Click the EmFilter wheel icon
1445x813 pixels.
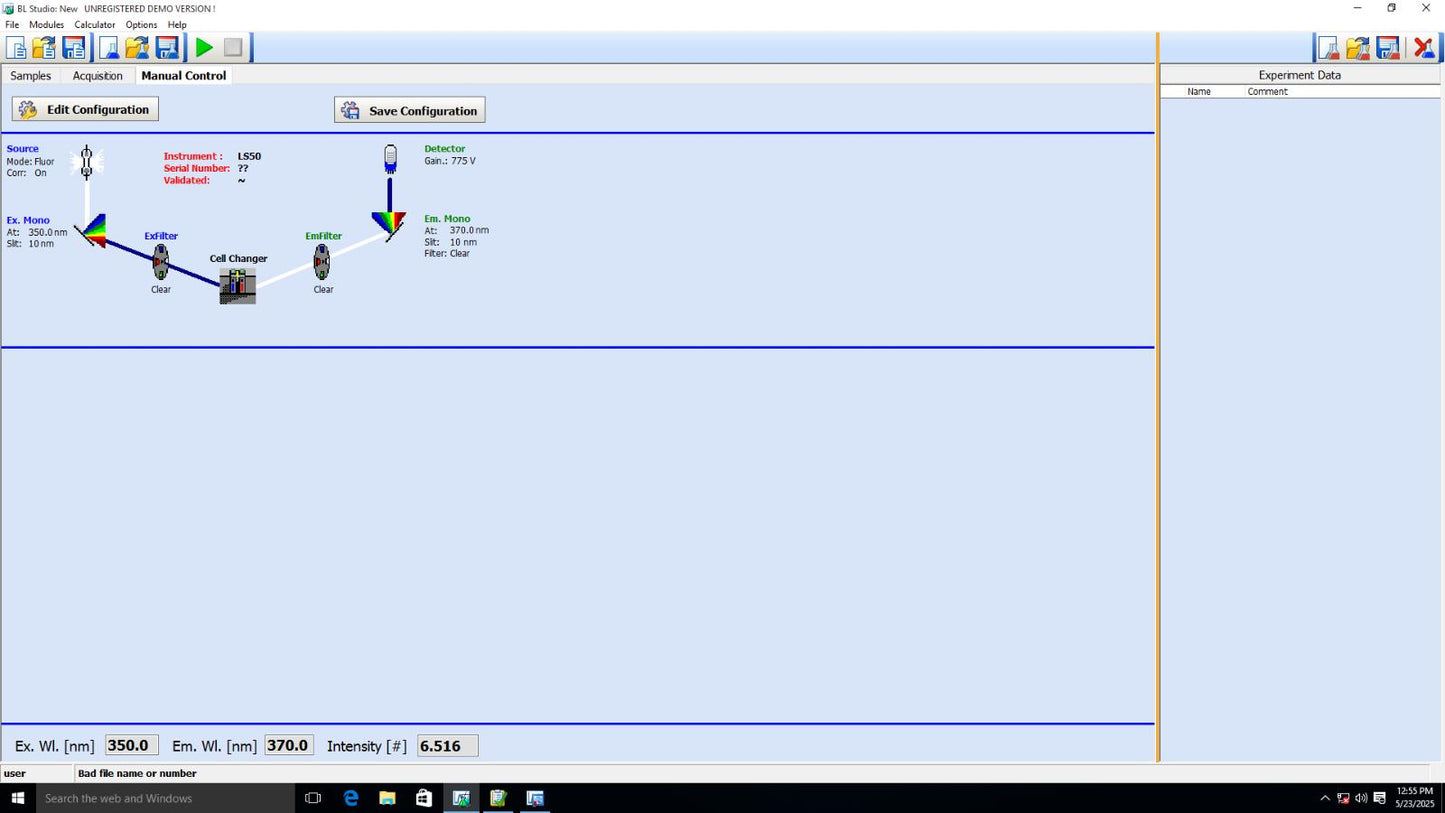tap(322, 262)
